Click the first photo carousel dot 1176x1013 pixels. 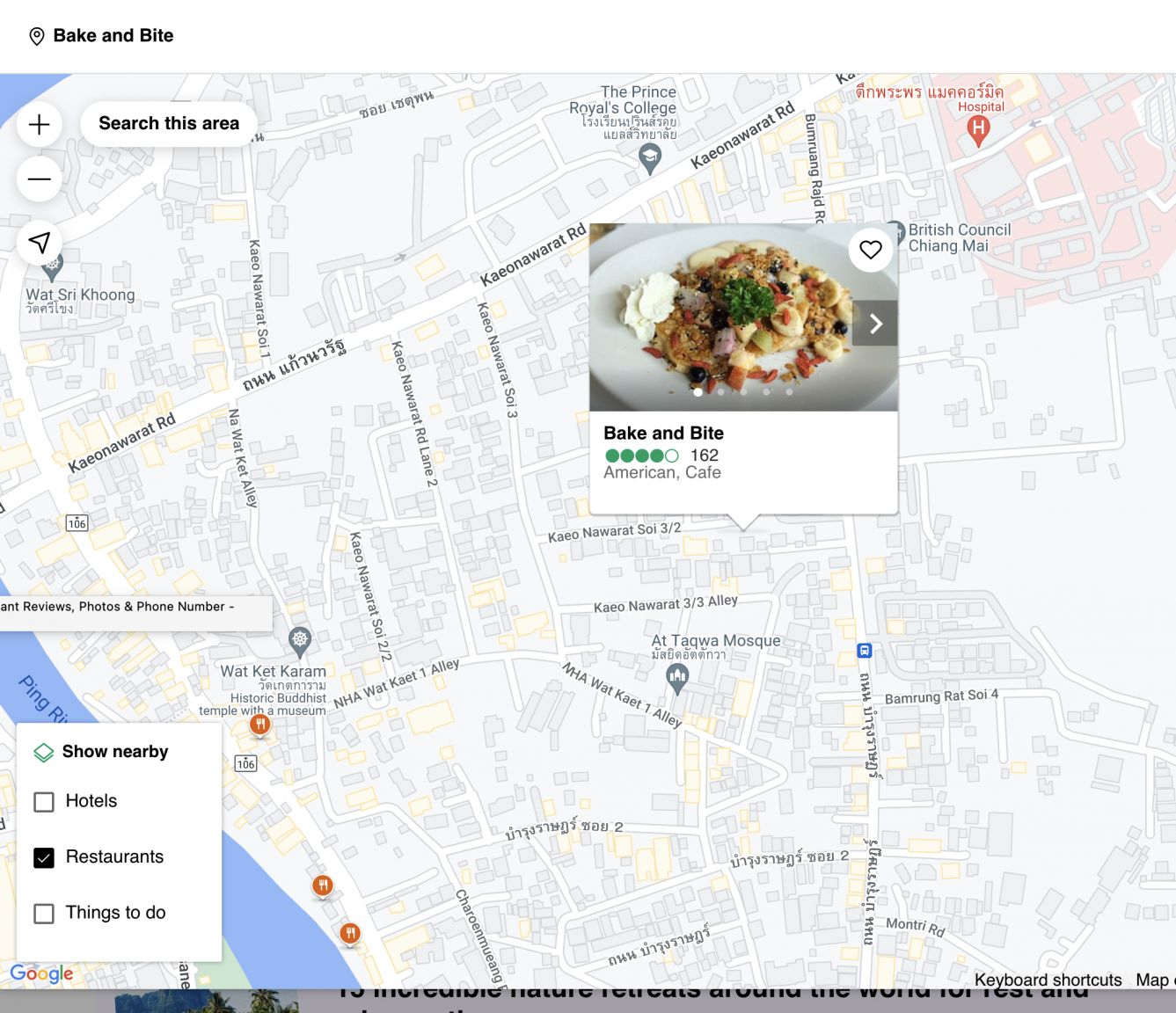[698, 392]
